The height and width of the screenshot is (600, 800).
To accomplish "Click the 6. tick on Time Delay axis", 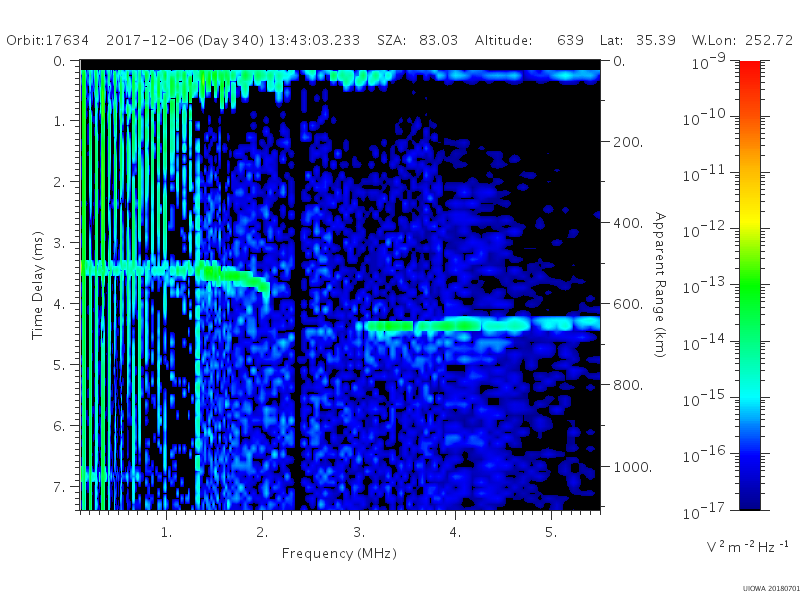I will 59,426.
